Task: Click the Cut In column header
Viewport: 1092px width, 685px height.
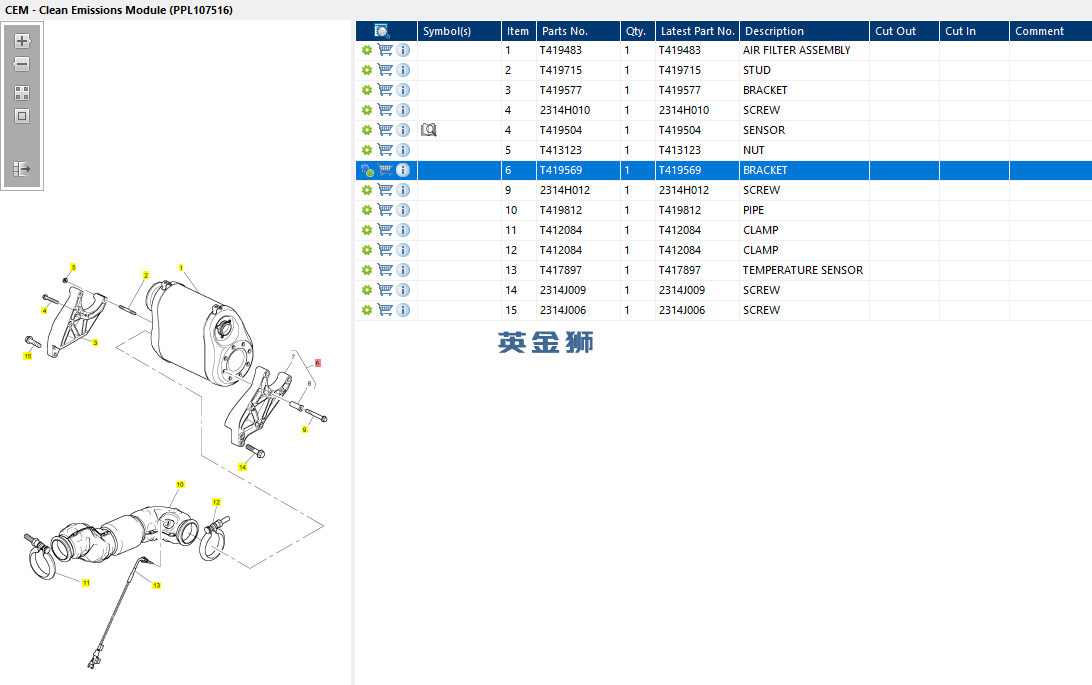Action: pos(974,31)
